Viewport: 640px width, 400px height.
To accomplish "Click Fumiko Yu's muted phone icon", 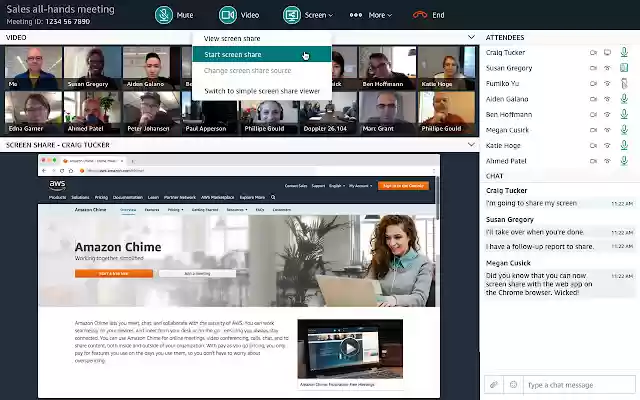I will [624, 83].
